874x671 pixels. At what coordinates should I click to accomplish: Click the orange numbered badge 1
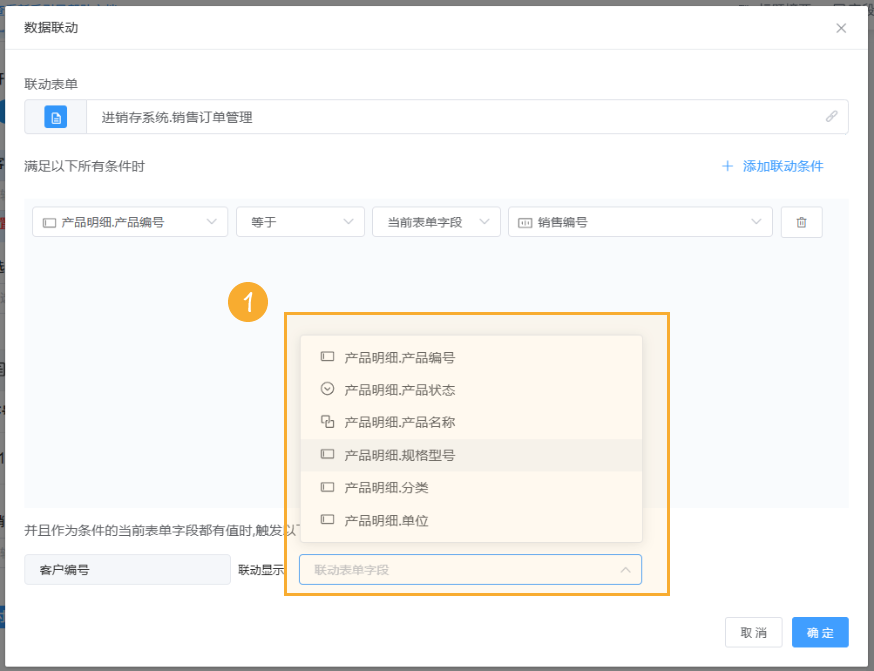click(247, 301)
